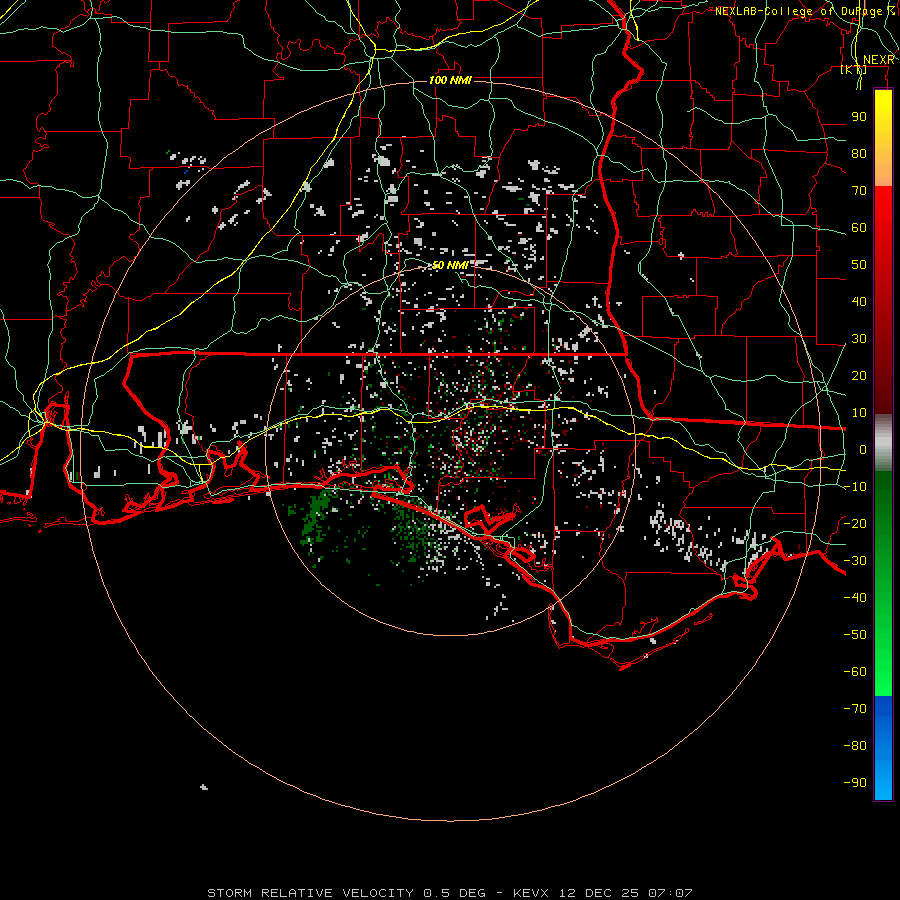Click the -90 knot value on scale
Image resolution: width=900 pixels, height=900 pixels.
tap(855, 783)
